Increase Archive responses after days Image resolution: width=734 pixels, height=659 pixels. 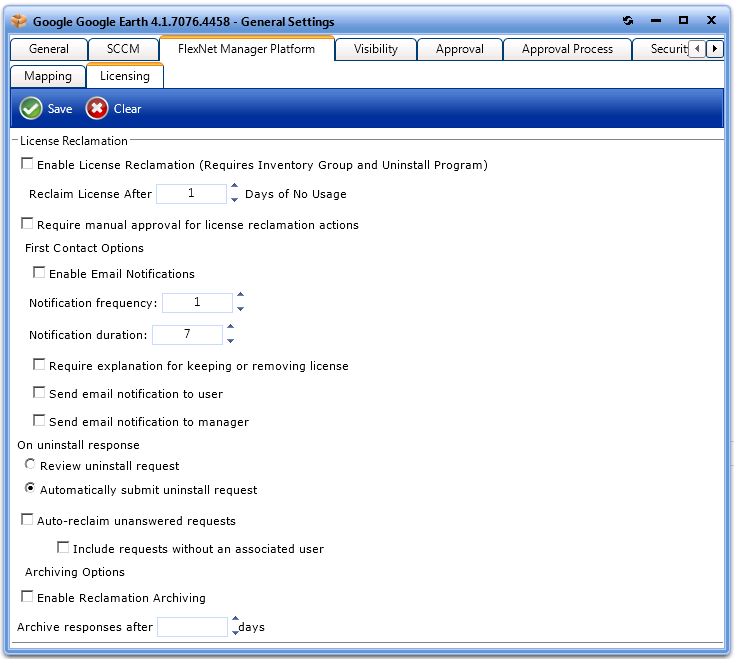(235, 619)
